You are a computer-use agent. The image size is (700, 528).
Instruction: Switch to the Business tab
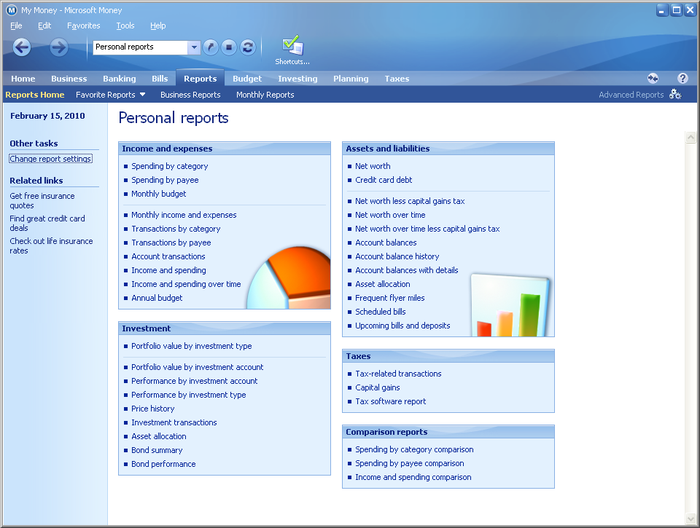point(69,79)
